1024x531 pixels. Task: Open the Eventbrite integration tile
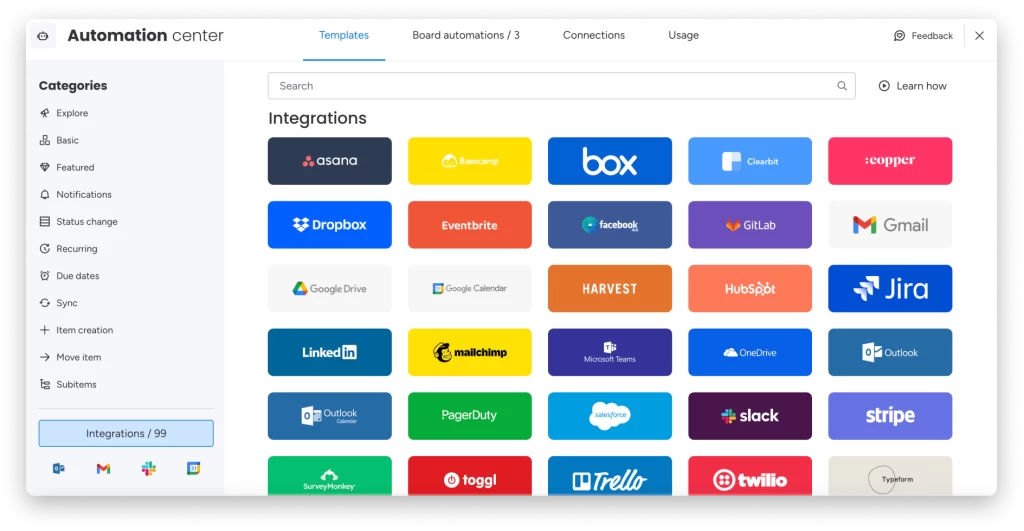point(470,225)
